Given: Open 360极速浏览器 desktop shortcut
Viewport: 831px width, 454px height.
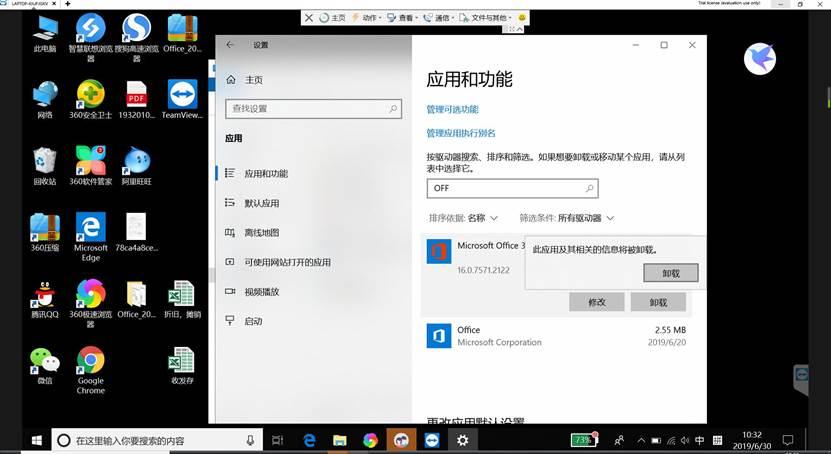Looking at the screenshot, I should tap(91, 304).
